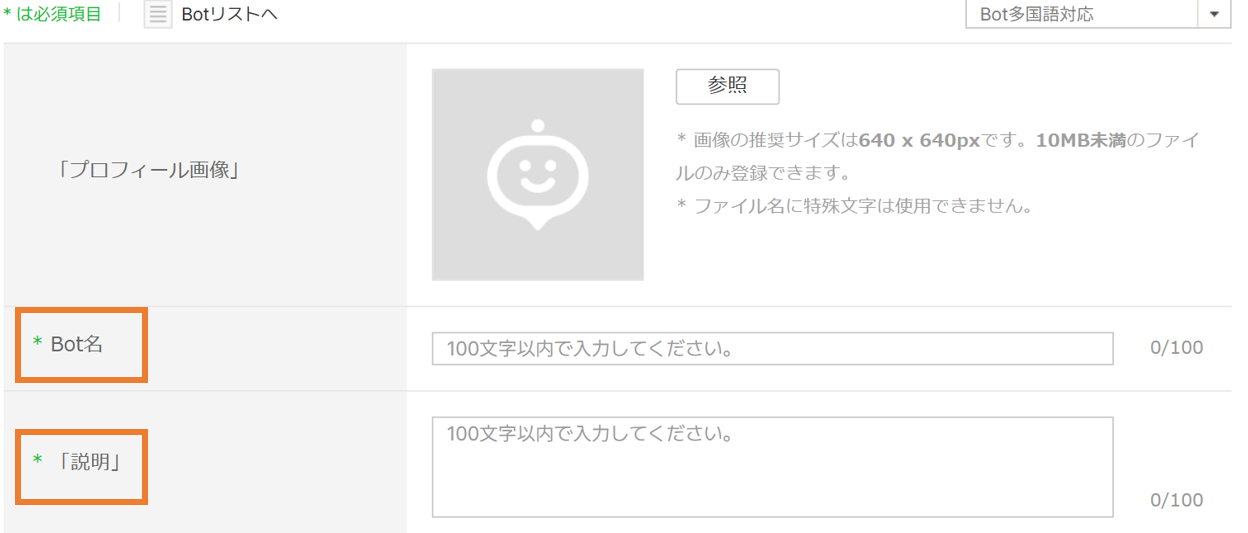Open the Botリストへ link
1248x533 pixels.
pos(229,15)
